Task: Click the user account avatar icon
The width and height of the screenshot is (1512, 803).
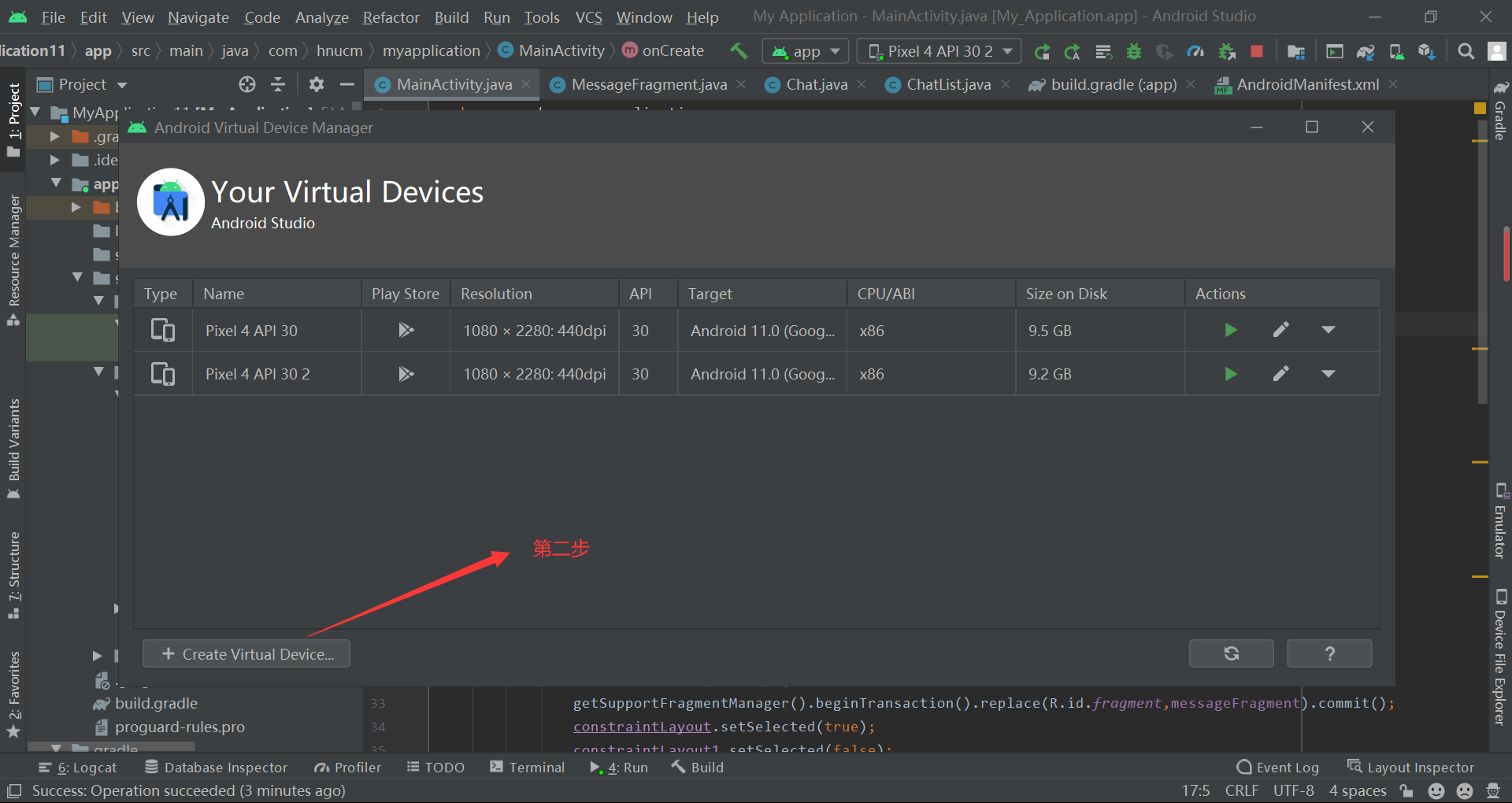Action: (x=1496, y=52)
